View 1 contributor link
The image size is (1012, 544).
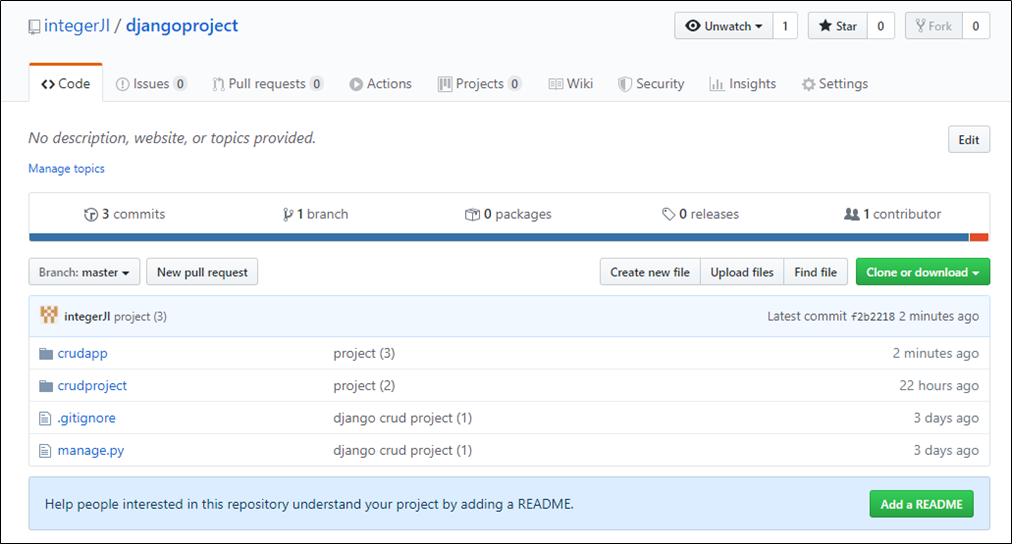pyautogui.click(x=893, y=214)
